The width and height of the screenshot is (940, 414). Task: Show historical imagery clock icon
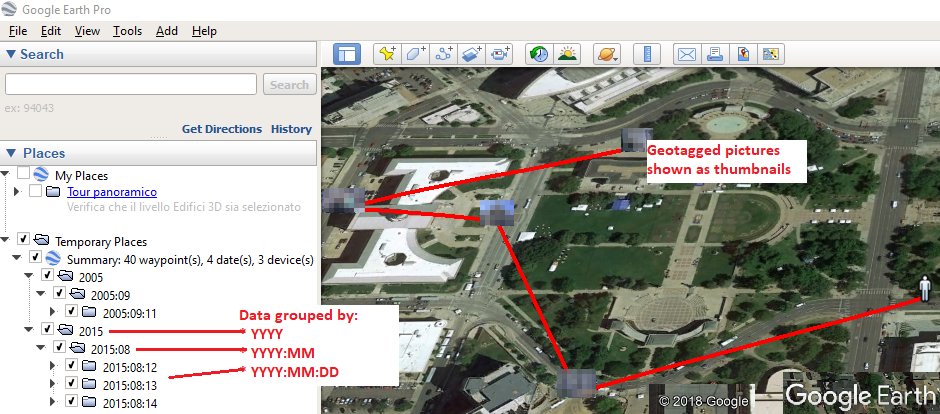pyautogui.click(x=538, y=54)
